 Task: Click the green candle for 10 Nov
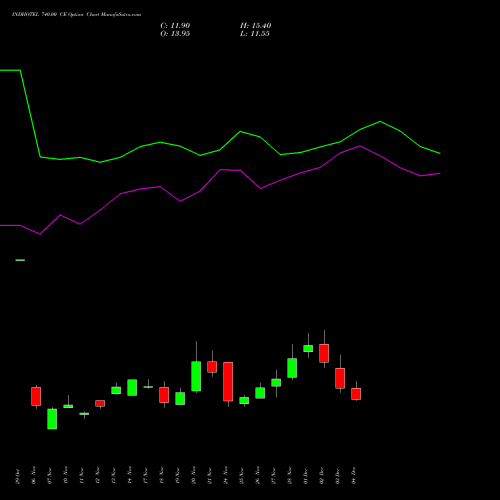[68, 406]
